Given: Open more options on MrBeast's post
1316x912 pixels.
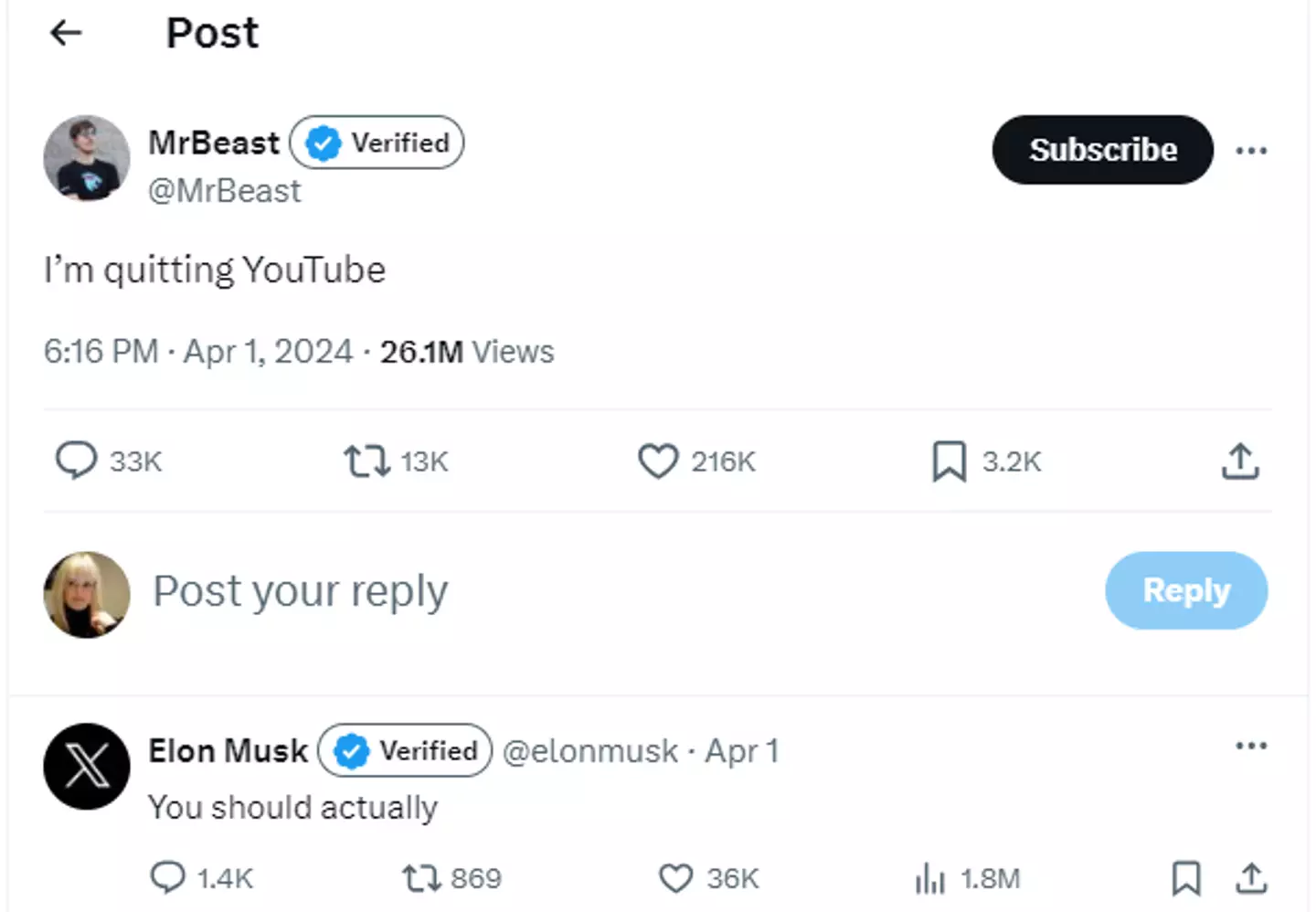Looking at the screenshot, I should click(x=1251, y=150).
